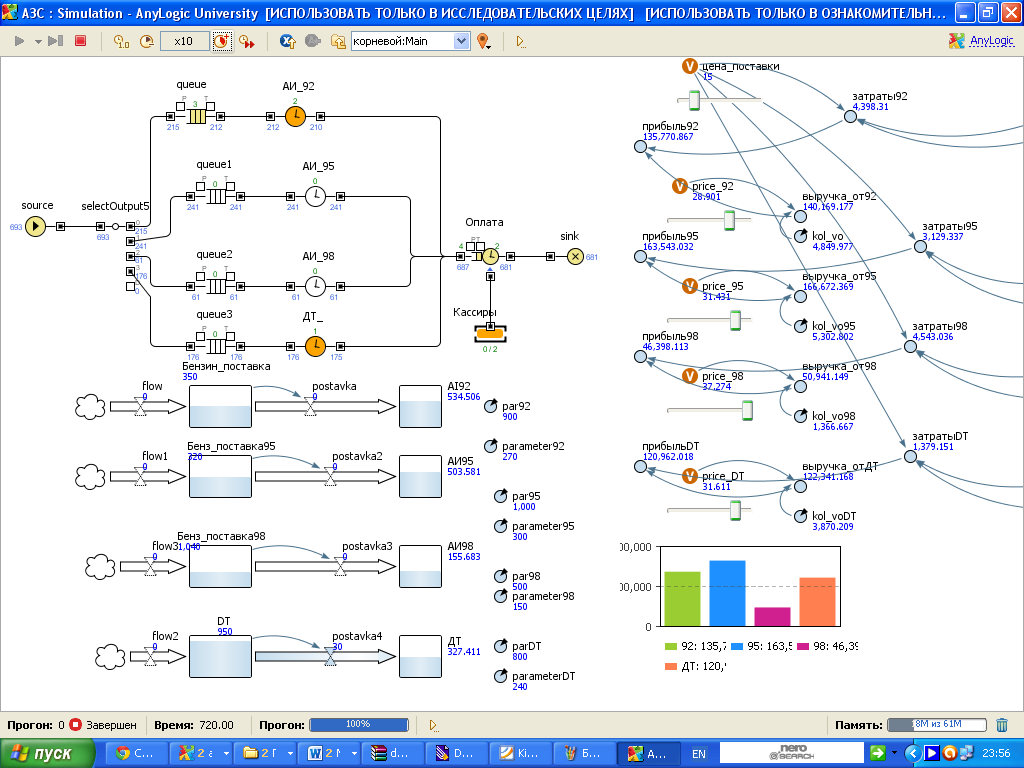Click the orange ДТ legend swatch

pyautogui.click(x=671, y=666)
